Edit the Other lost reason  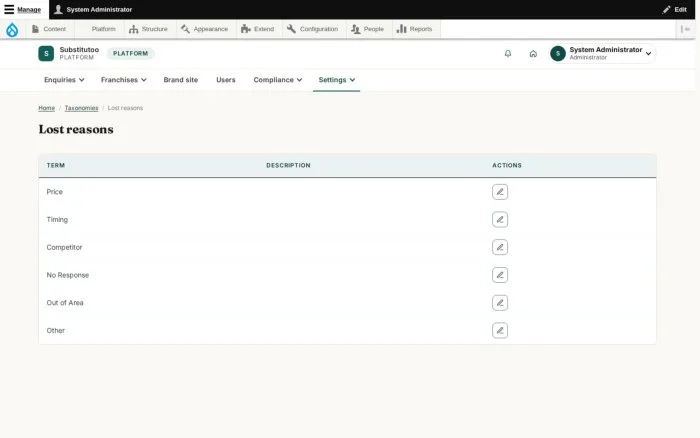point(500,330)
